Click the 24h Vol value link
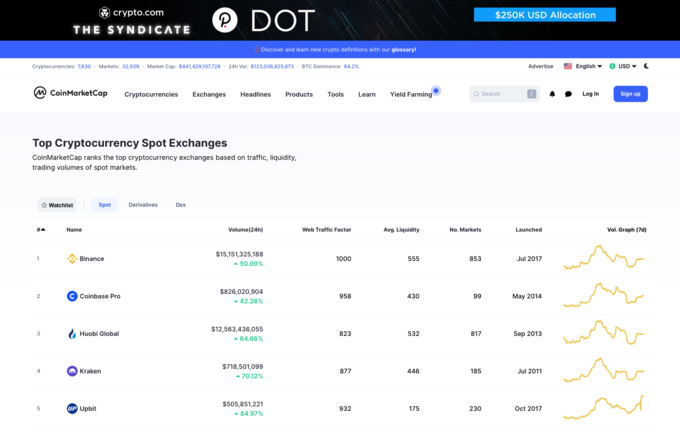The image size is (680, 428). click(272, 66)
